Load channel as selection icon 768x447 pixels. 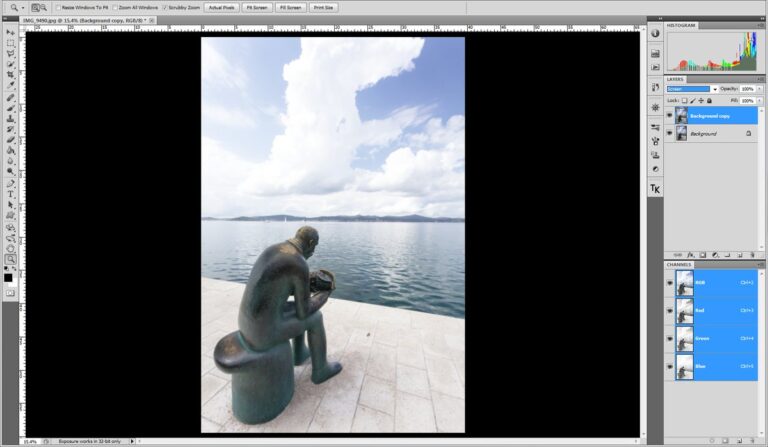click(x=712, y=441)
